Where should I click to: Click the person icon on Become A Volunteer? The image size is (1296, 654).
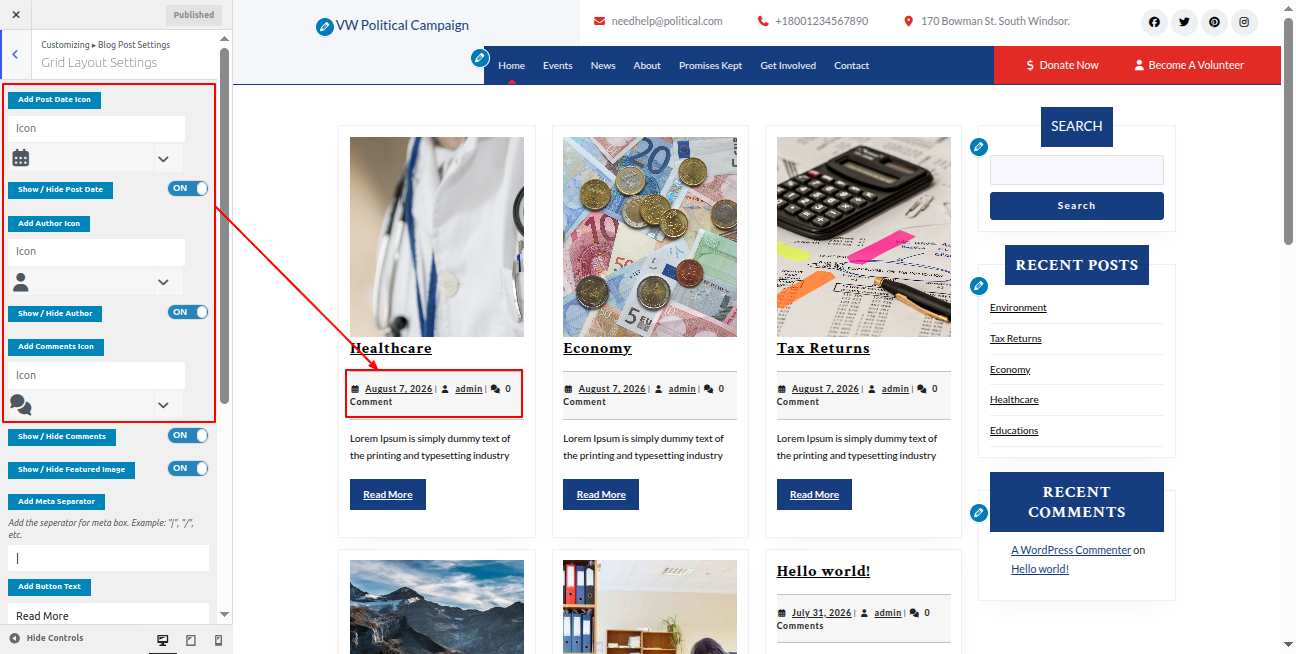[1139, 65]
